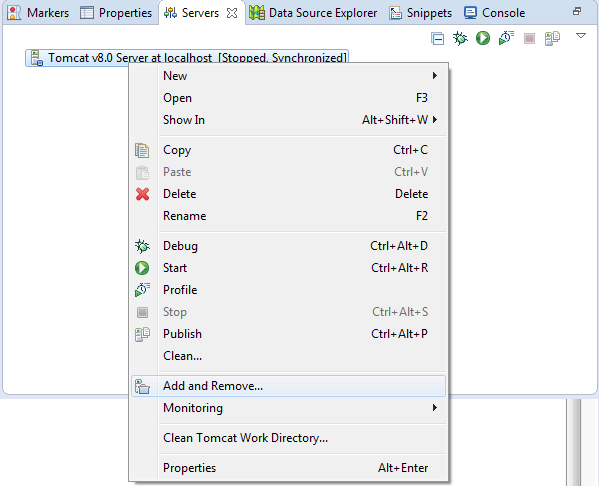The image size is (599, 486).
Task: Click the Markers tab icon
Action: point(14,13)
